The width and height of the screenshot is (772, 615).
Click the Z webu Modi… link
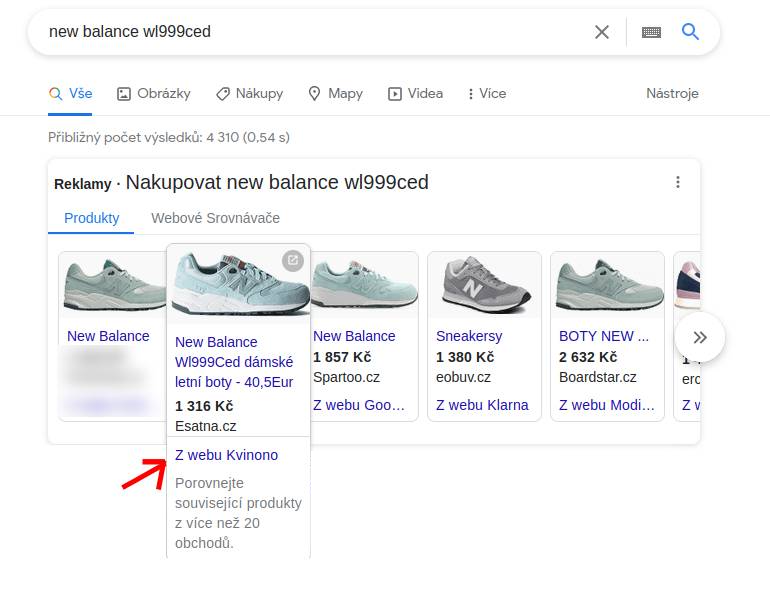(x=607, y=405)
